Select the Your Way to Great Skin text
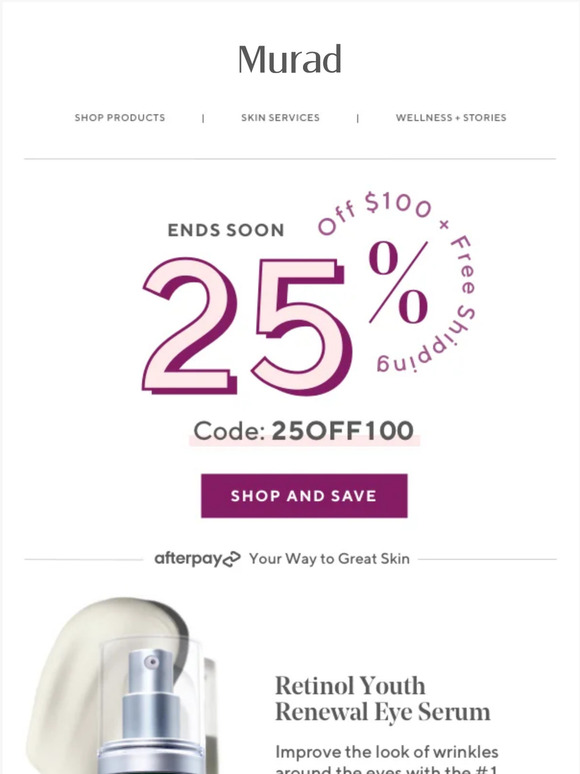This screenshot has width=580, height=774. click(x=329, y=559)
